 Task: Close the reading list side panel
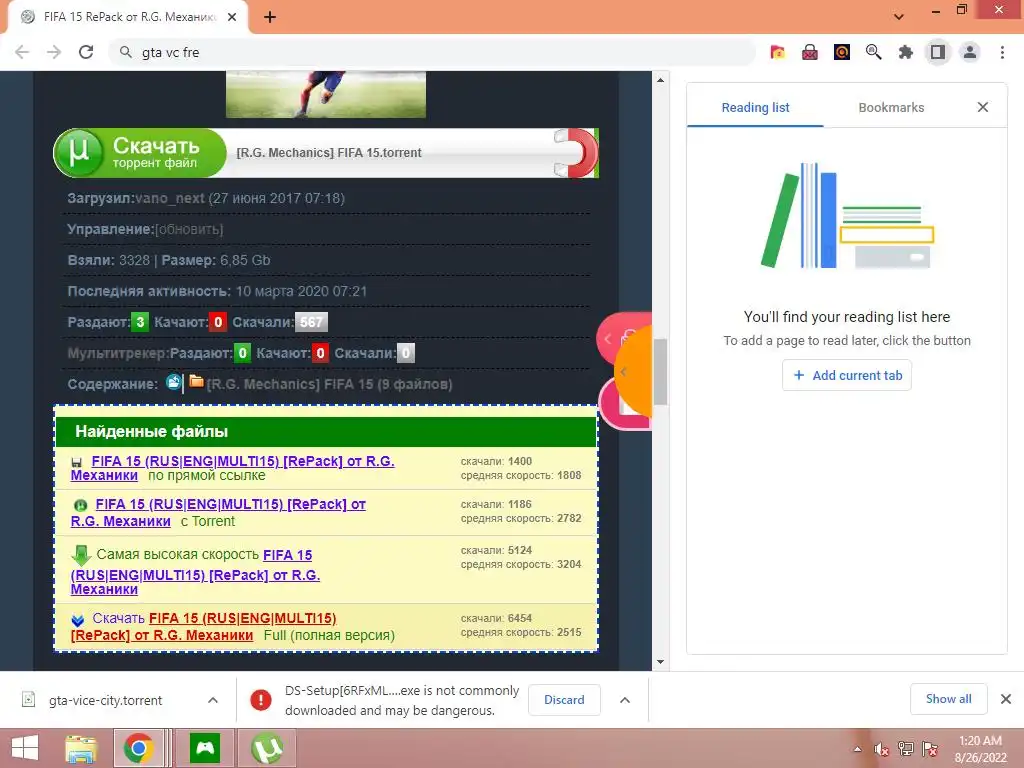983,107
